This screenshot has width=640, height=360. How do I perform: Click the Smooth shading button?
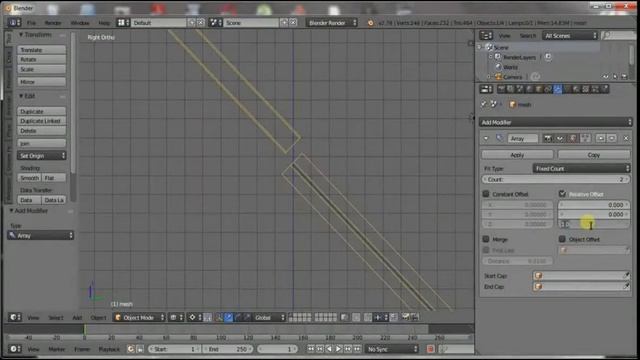click(x=29, y=178)
